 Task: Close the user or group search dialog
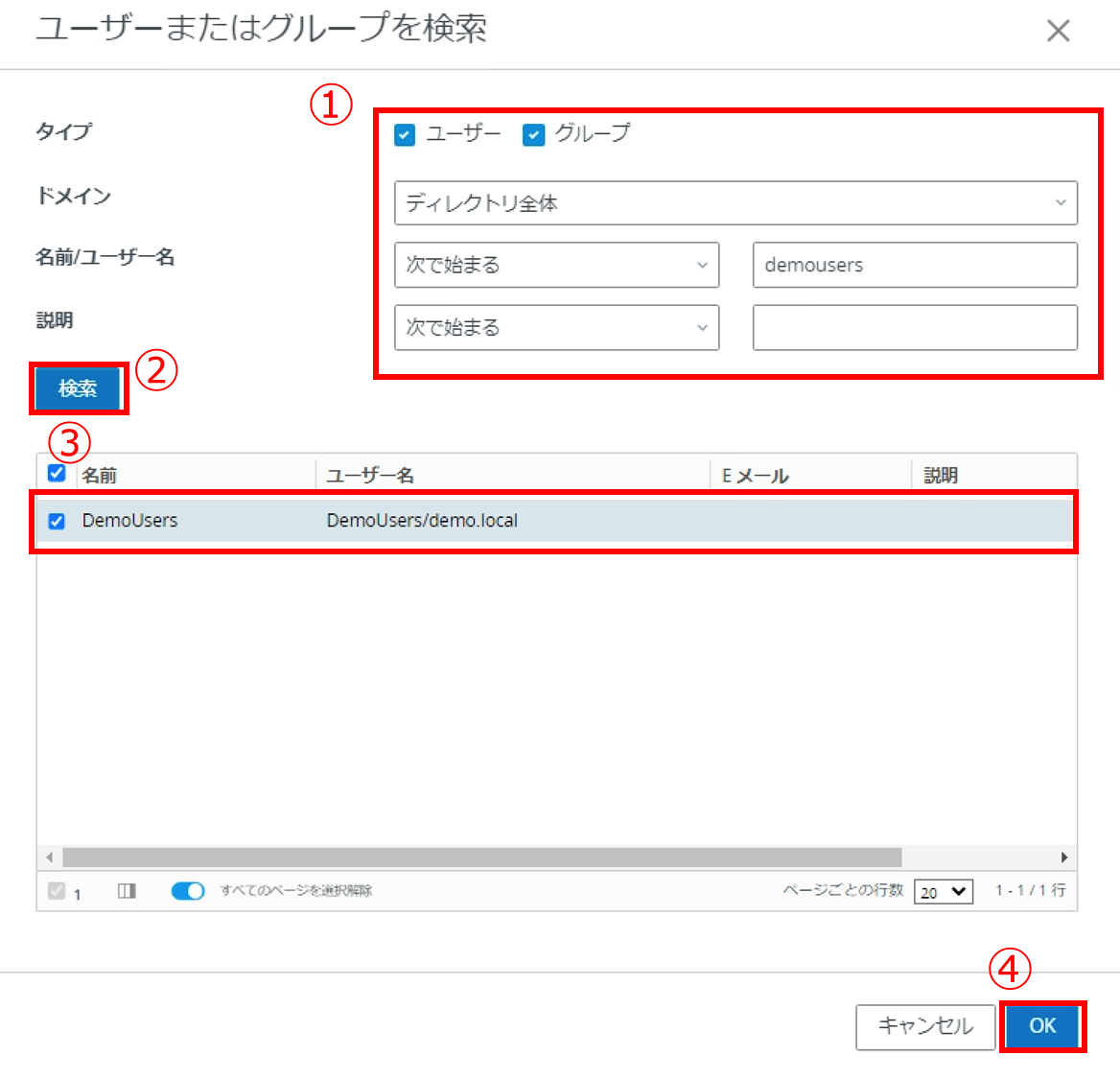pyautogui.click(x=1058, y=31)
